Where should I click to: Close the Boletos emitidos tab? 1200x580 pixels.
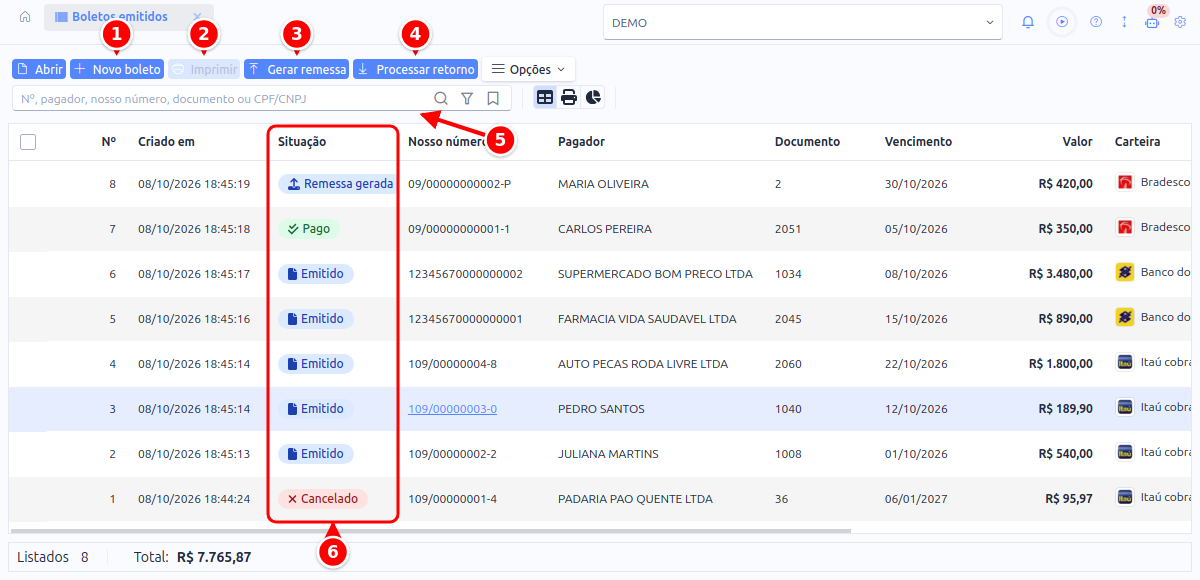tap(197, 17)
